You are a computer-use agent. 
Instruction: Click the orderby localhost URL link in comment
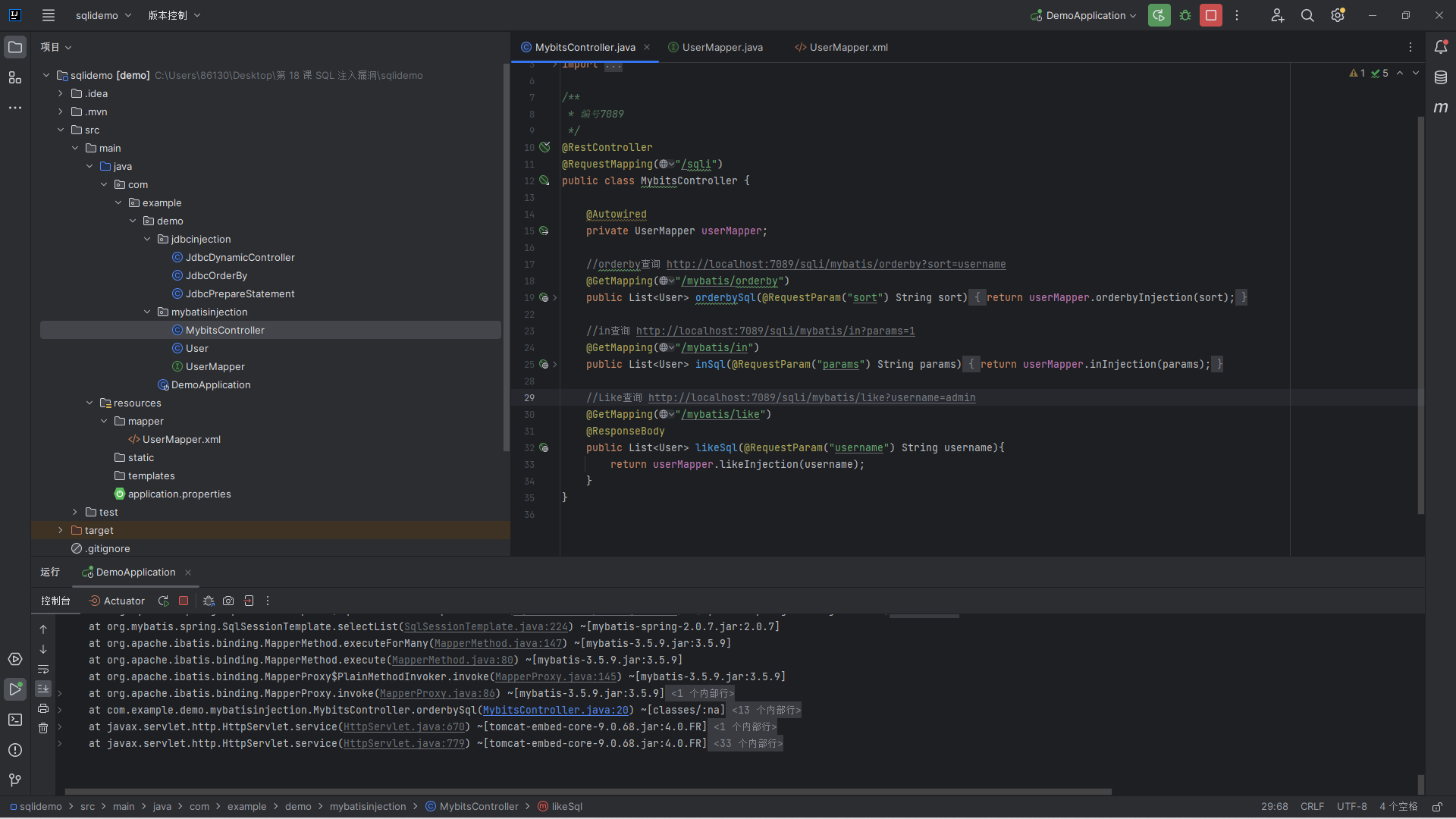[x=836, y=265]
